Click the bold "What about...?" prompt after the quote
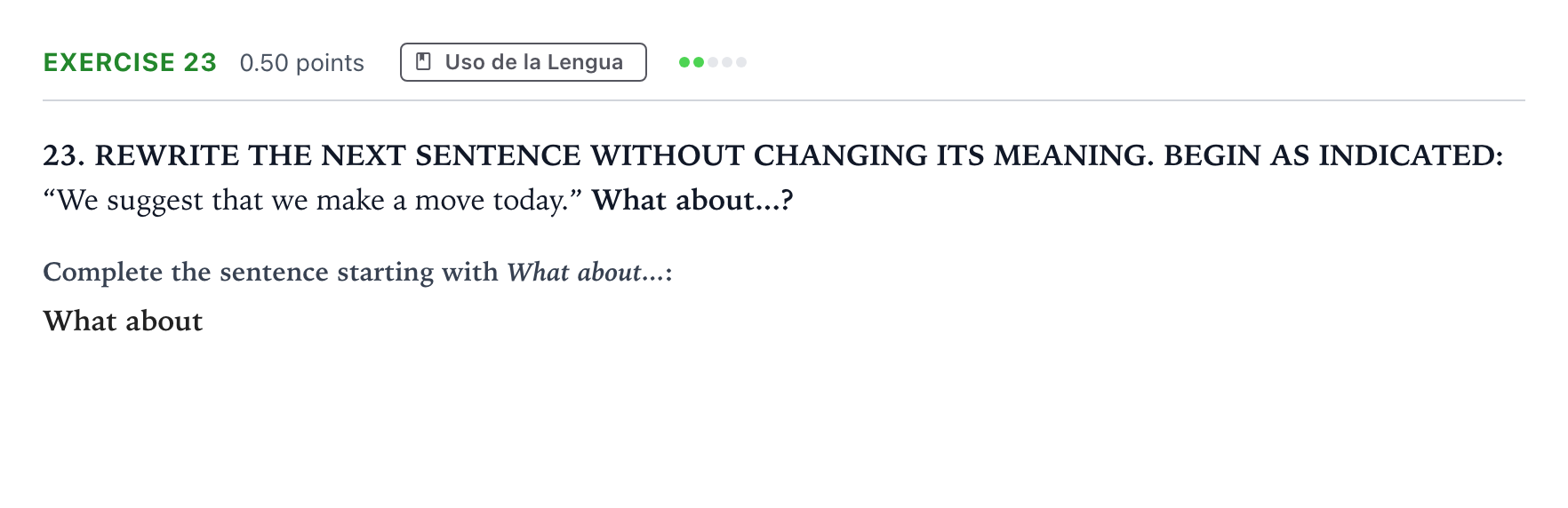This screenshot has height=508, width=1568. tap(692, 200)
